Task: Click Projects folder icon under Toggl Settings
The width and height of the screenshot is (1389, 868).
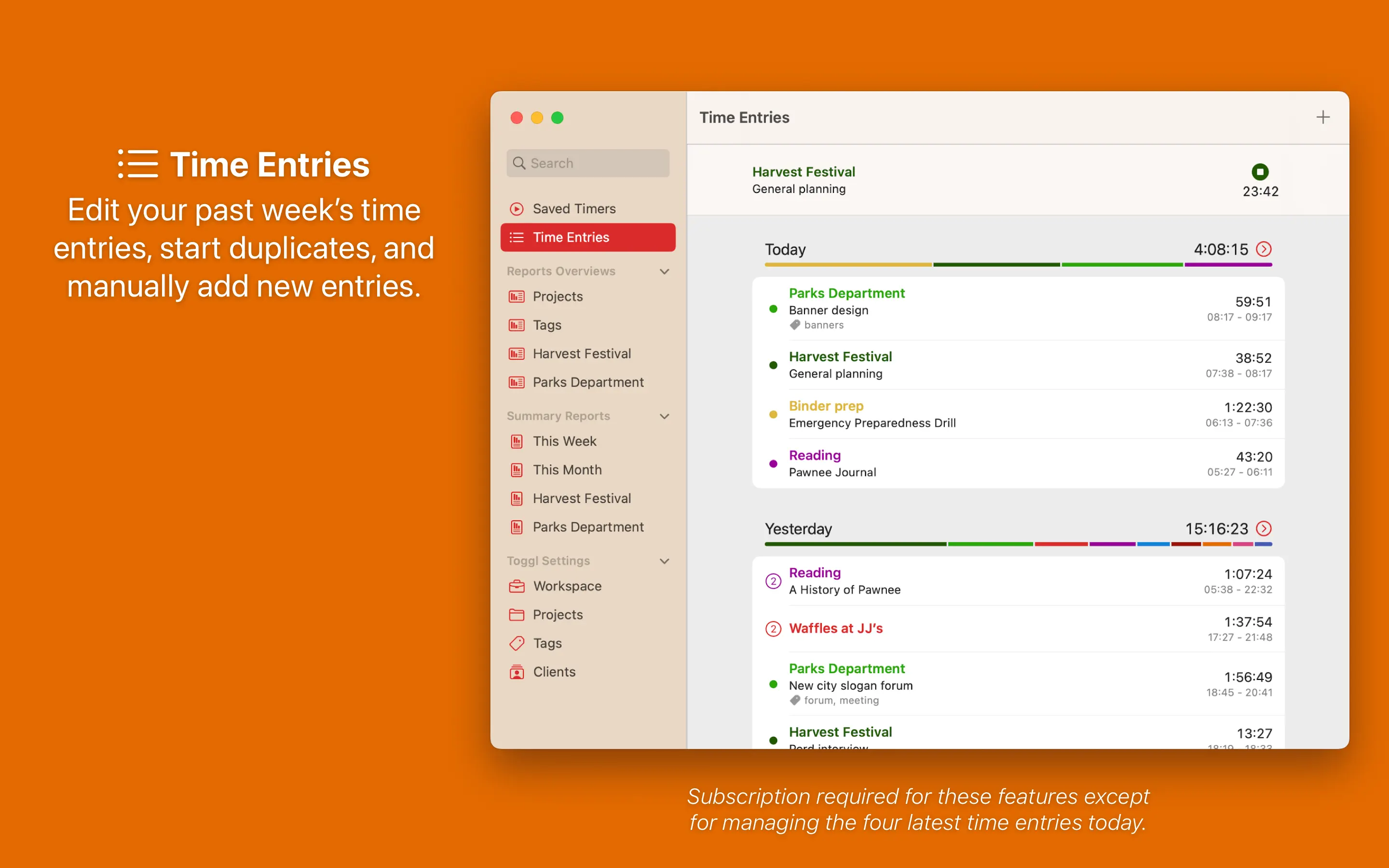Action: 517,615
